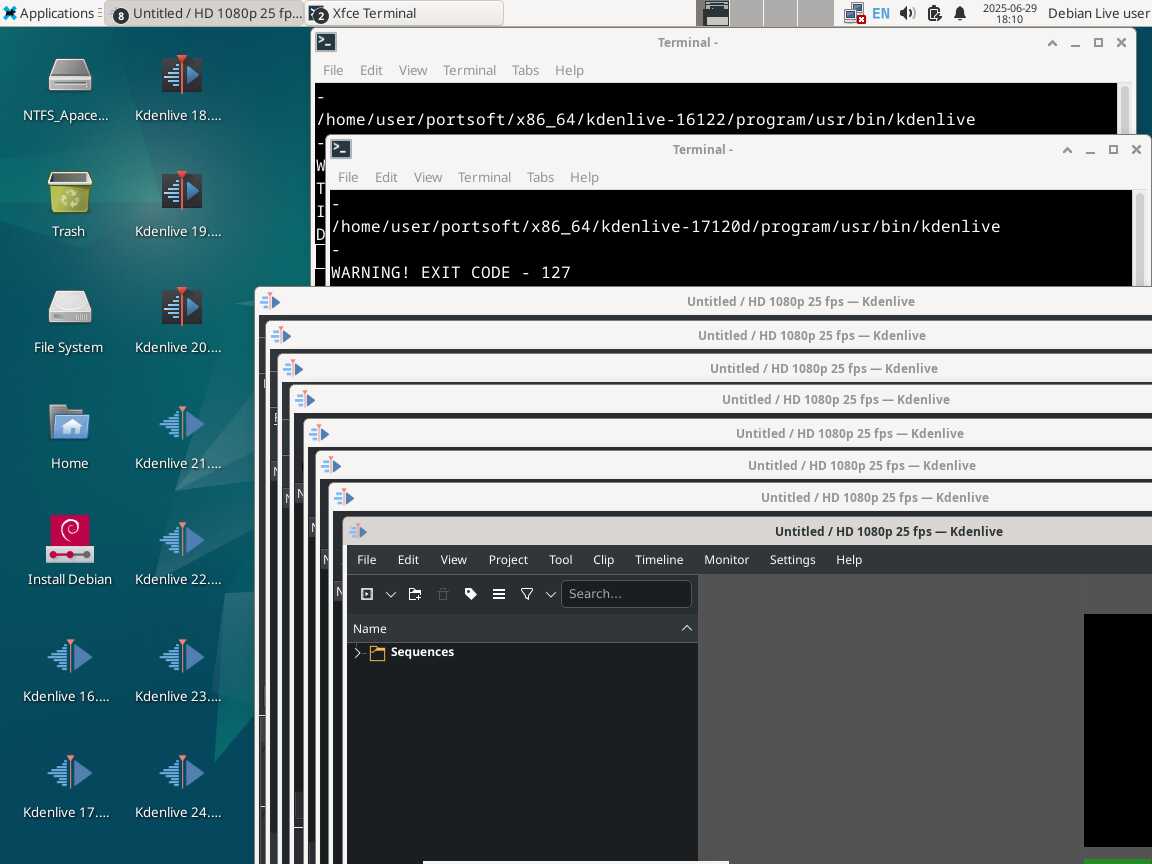The width and height of the screenshot is (1152, 864).
Task: Open the Add Clip dropdown arrow
Action: [x=391, y=594]
